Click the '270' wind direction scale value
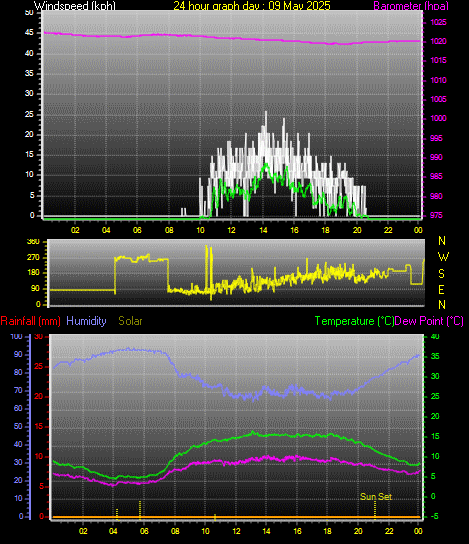The width and height of the screenshot is (469, 544). pos(33,257)
